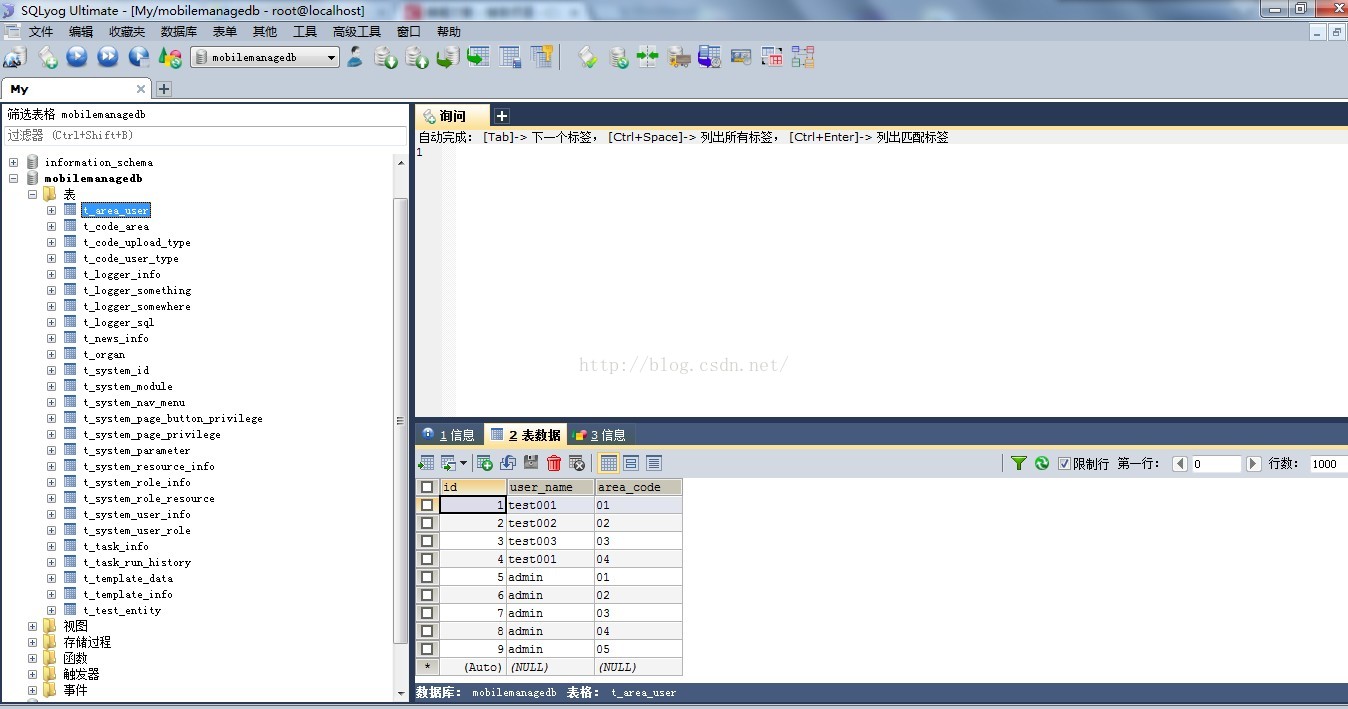Open the 数据库 menu
This screenshot has height=709, width=1348.
click(x=179, y=32)
